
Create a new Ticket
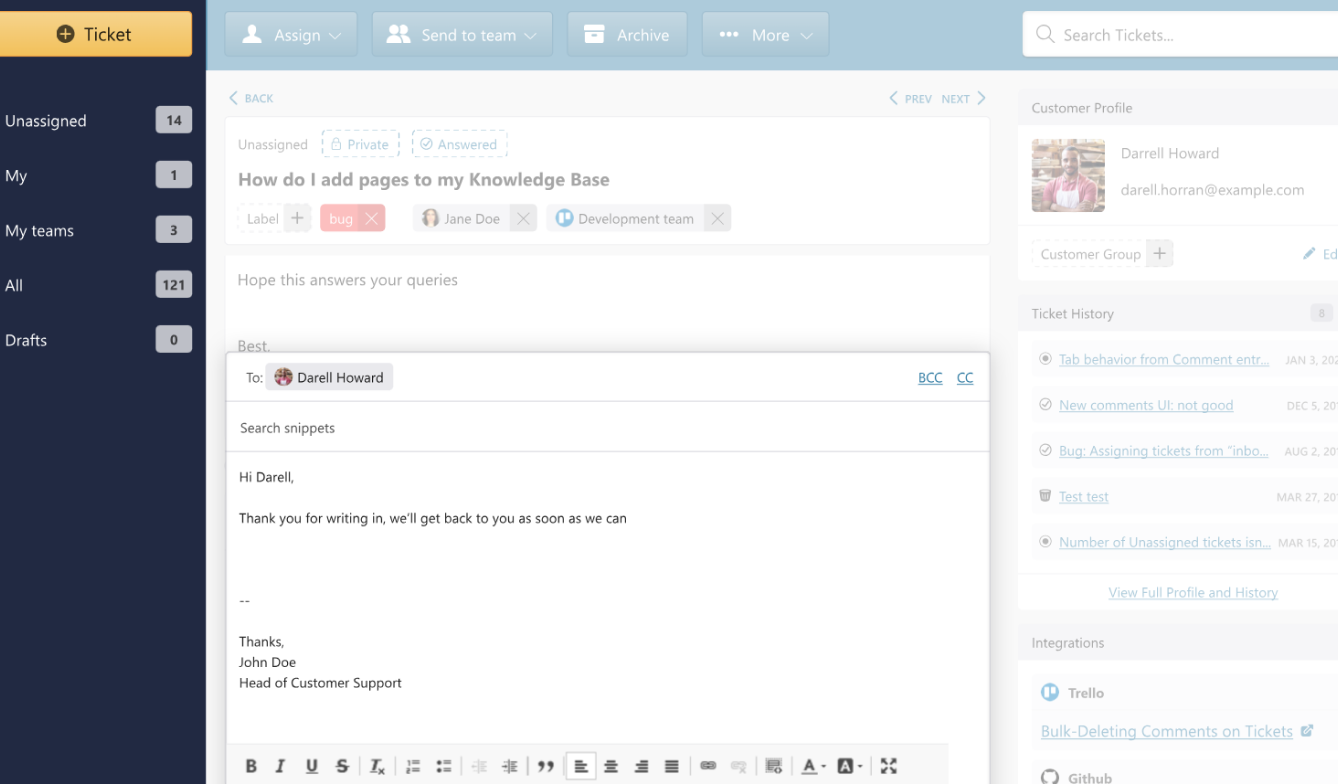pyautogui.click(x=96, y=34)
